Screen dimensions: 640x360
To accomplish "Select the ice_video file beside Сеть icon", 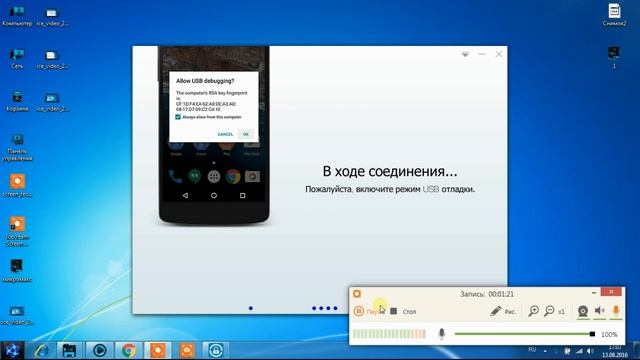I will [52, 59].
